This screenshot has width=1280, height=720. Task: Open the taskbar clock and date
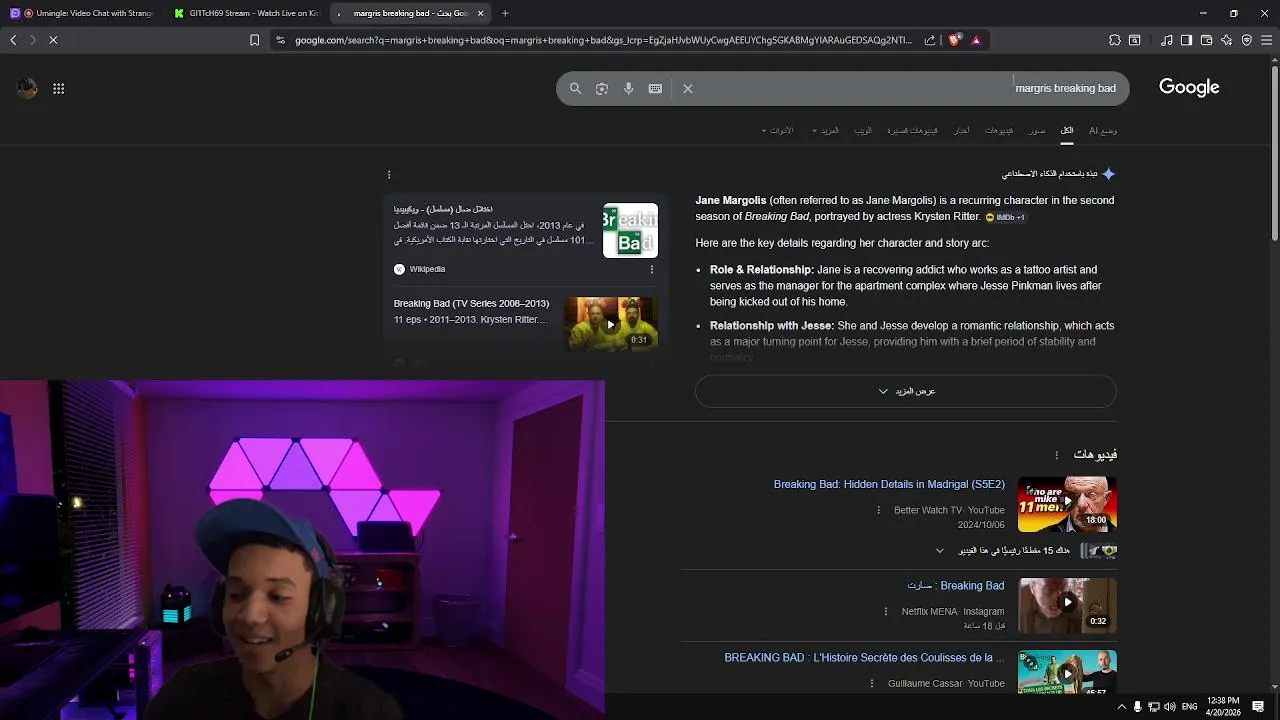(x=1223, y=707)
